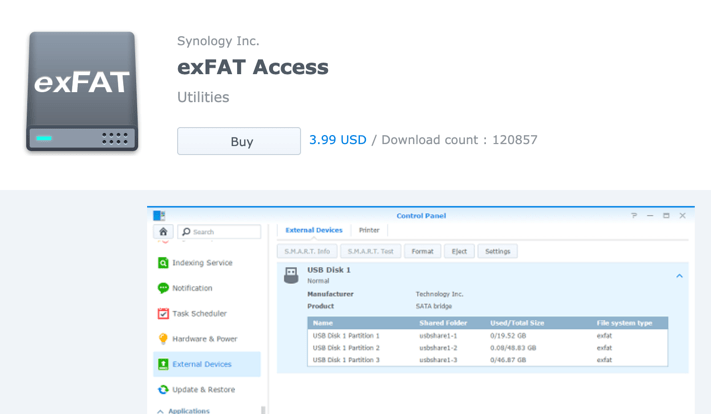Select USB Disk 1 Partition 3 row

(x=487, y=360)
